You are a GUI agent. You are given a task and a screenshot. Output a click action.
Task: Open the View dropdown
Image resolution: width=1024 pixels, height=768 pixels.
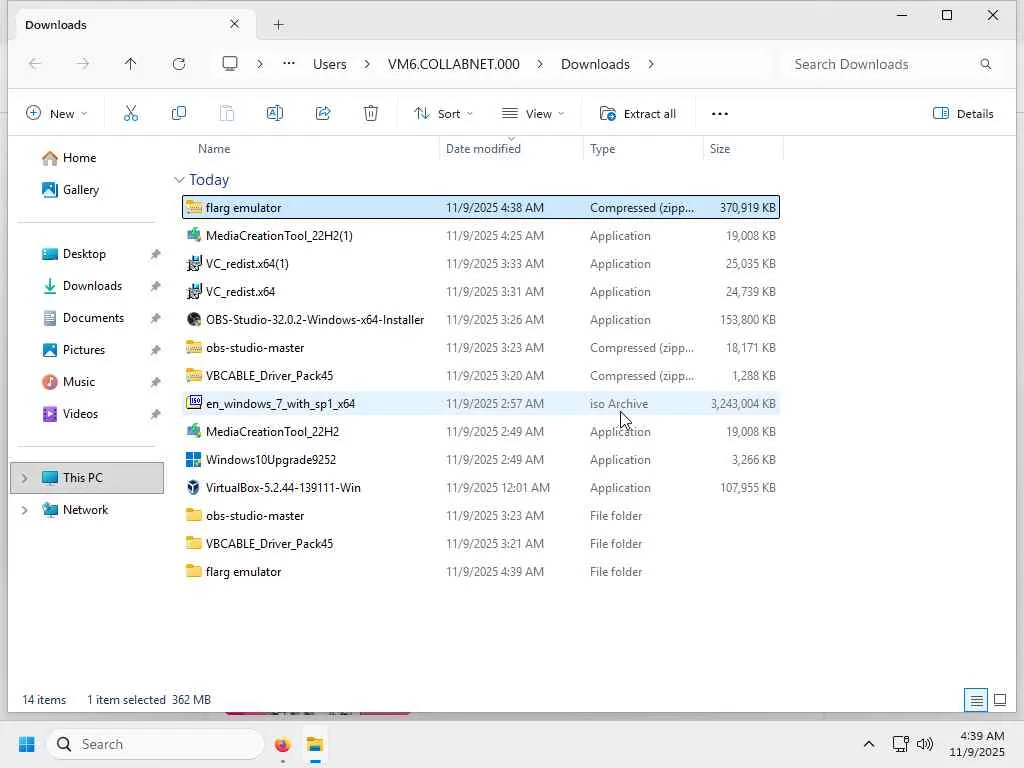(533, 114)
